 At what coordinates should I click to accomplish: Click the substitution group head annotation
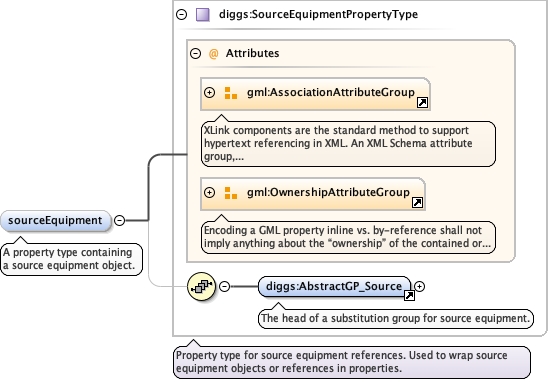(x=396, y=319)
